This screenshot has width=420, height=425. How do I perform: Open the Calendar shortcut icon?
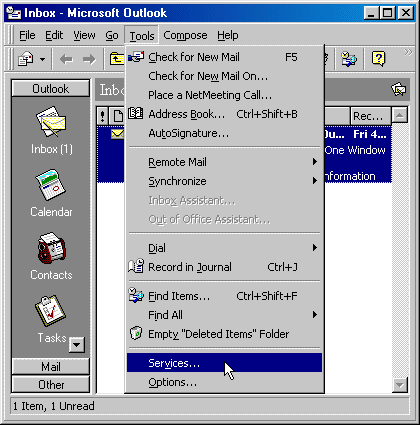(51, 185)
